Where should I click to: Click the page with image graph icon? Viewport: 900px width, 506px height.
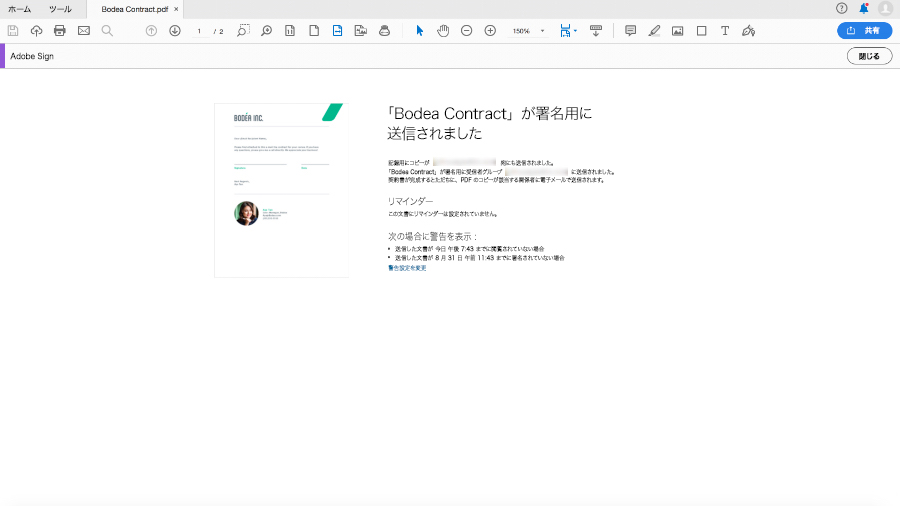point(360,31)
